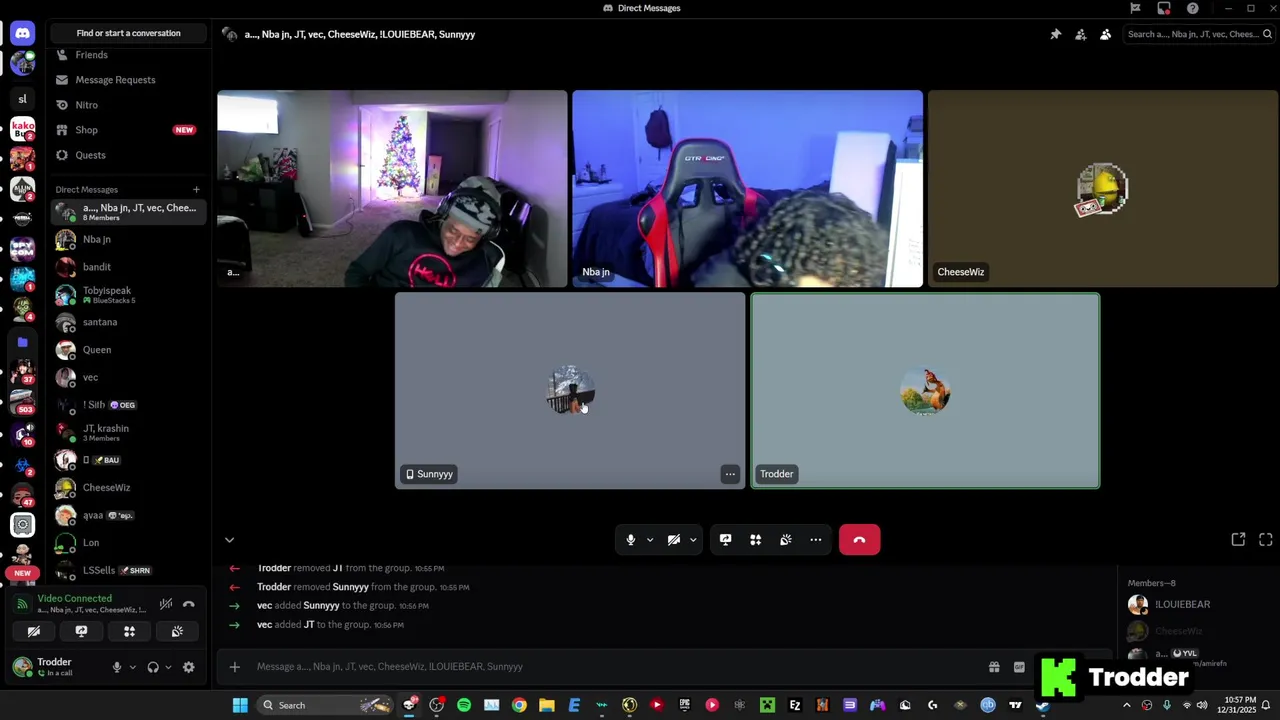Open more options on Sunnyyy tile

coord(730,474)
